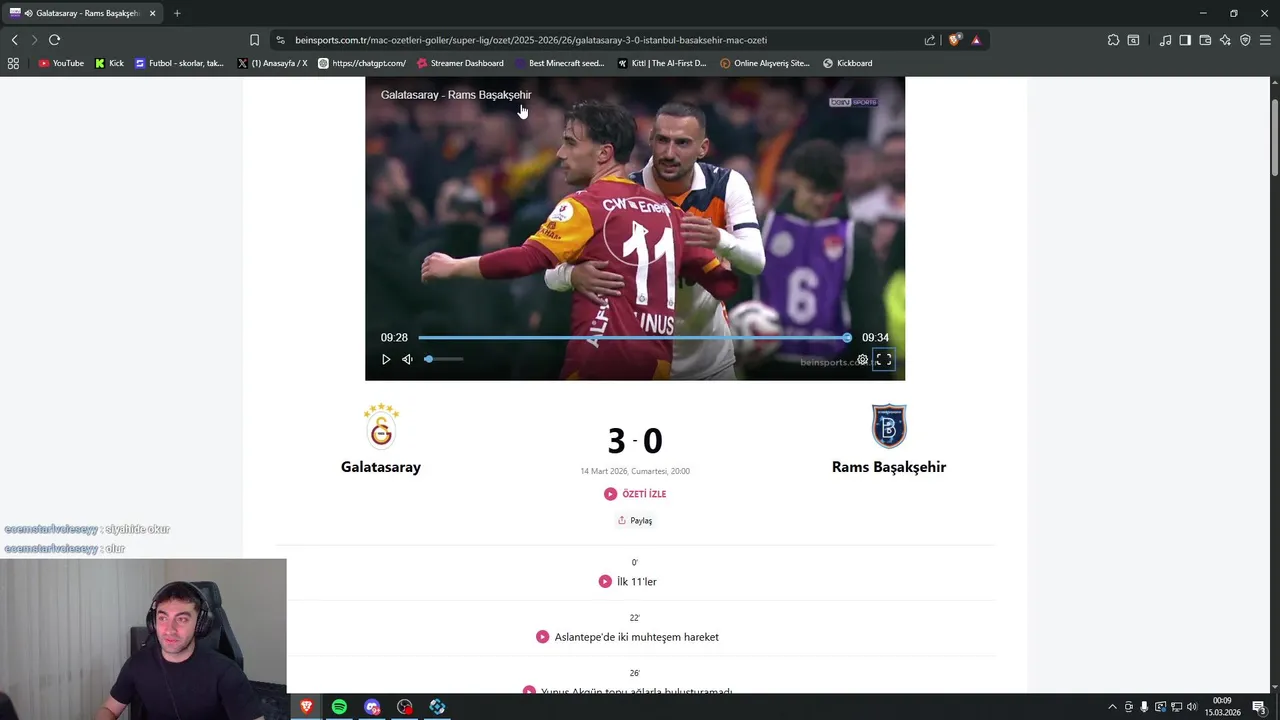This screenshot has width=1280, height=720.
Task: Open the Best Minecraft seed bookmark
Action: pos(559,63)
